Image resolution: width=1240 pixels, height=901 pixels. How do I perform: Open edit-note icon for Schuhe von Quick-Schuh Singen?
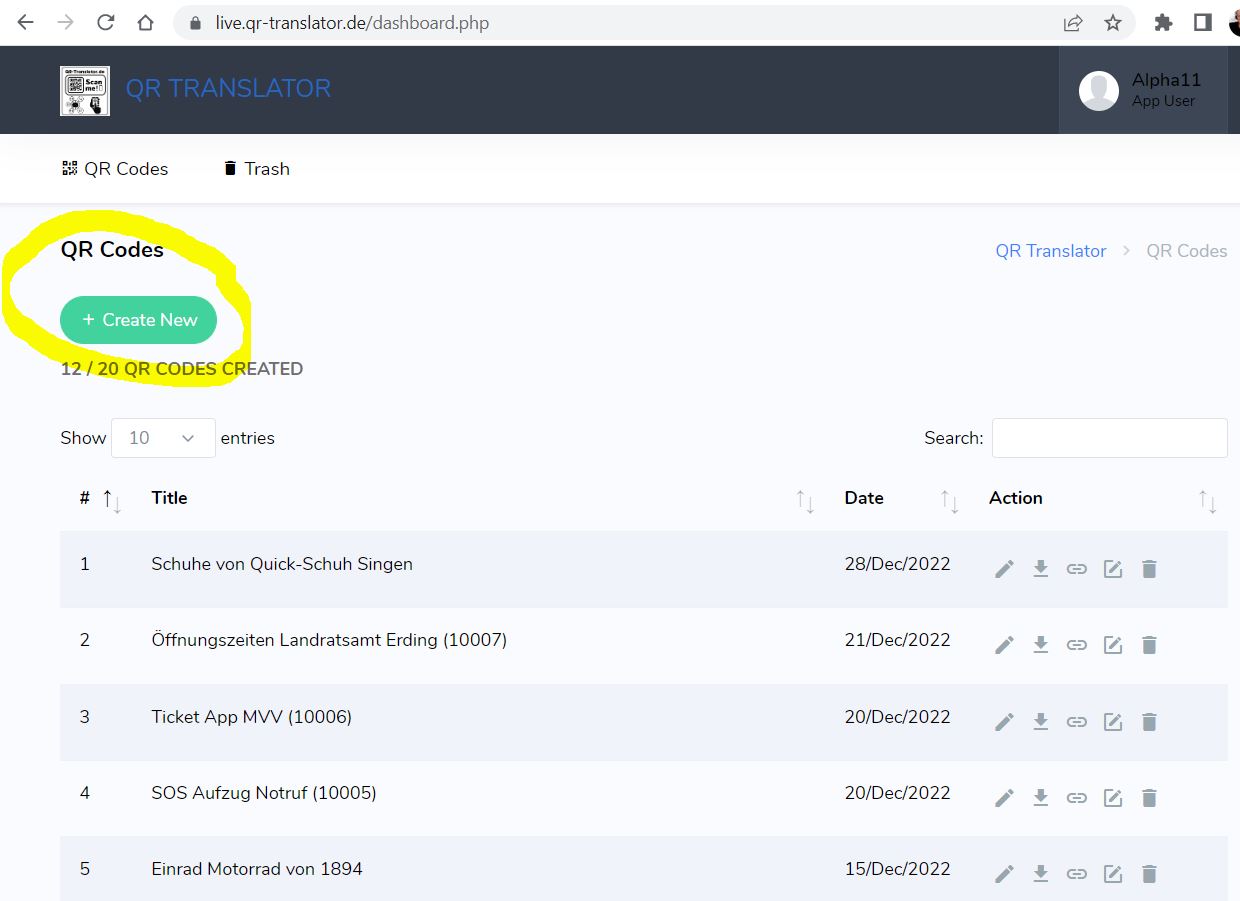pyautogui.click(x=1112, y=569)
